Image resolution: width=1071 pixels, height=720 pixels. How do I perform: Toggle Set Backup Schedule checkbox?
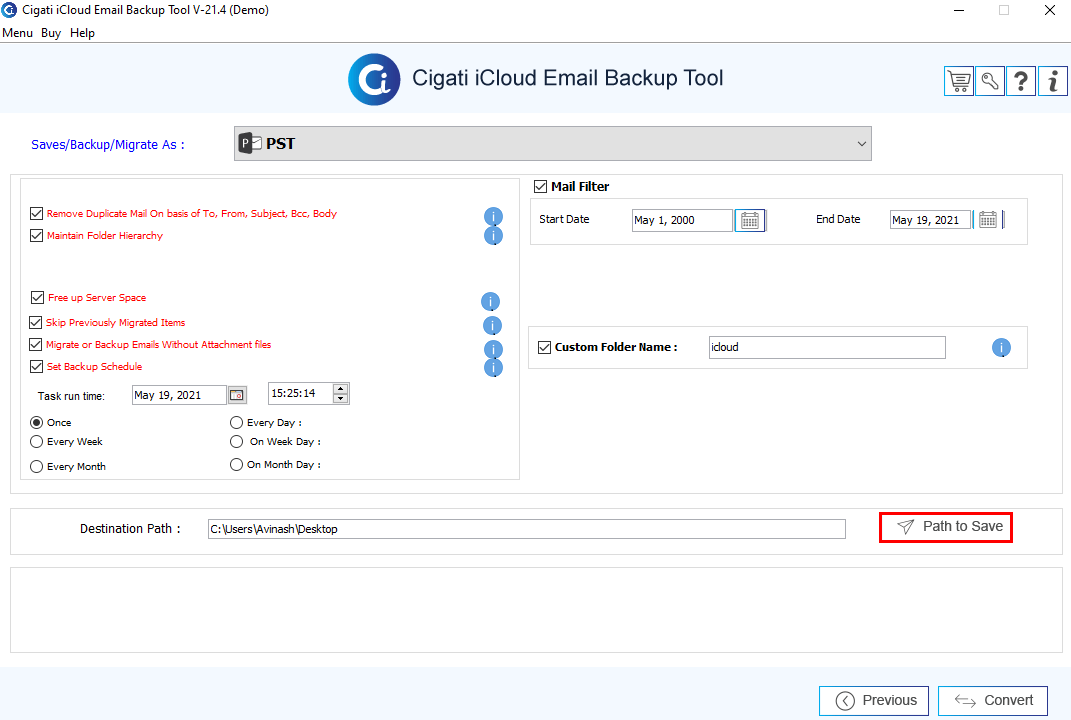[x=37, y=367]
